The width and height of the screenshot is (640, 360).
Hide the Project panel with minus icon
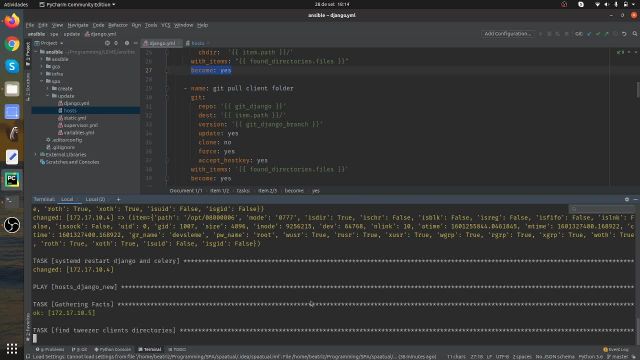136,43
